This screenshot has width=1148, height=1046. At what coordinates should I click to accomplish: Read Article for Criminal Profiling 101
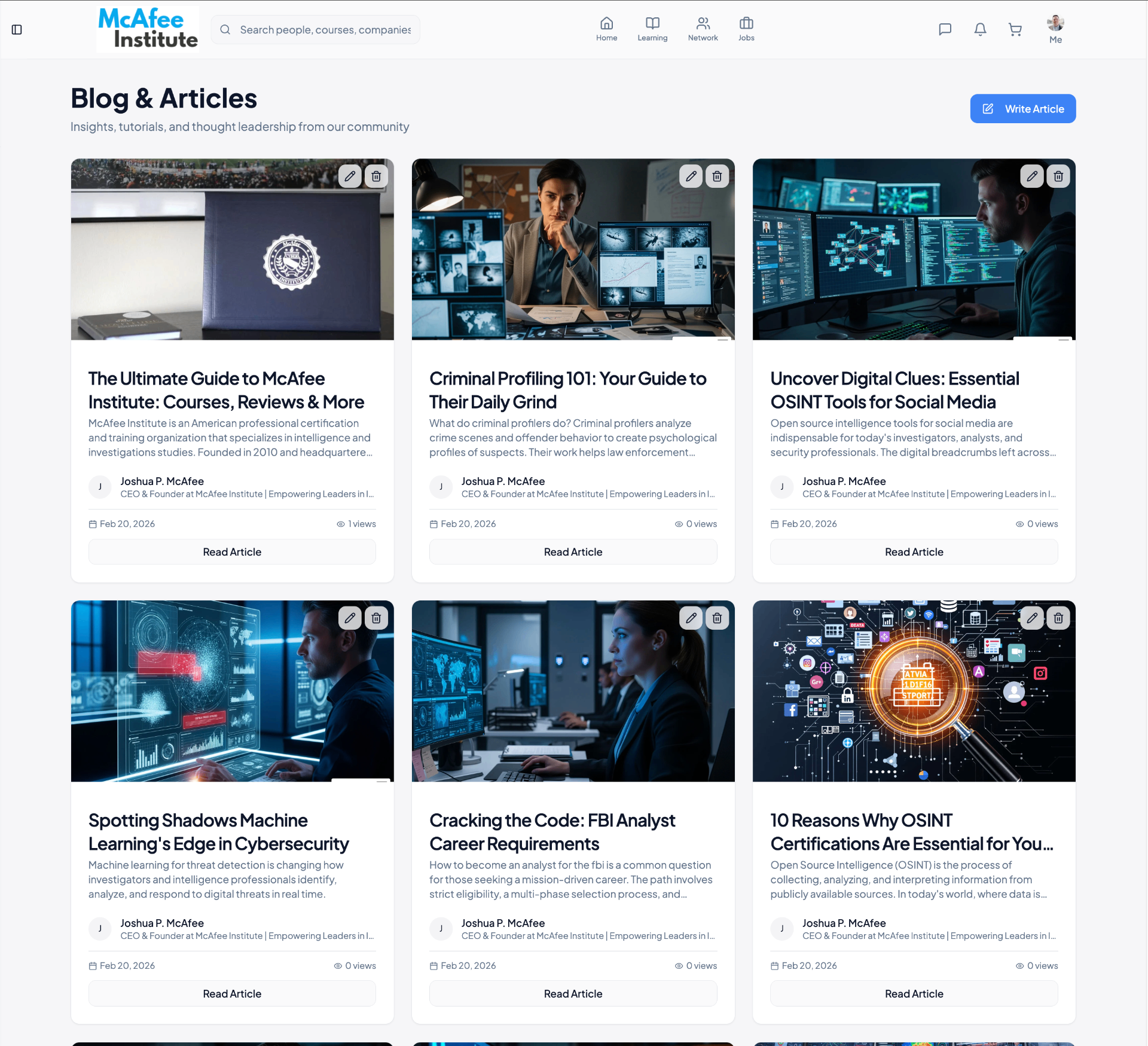tap(573, 552)
